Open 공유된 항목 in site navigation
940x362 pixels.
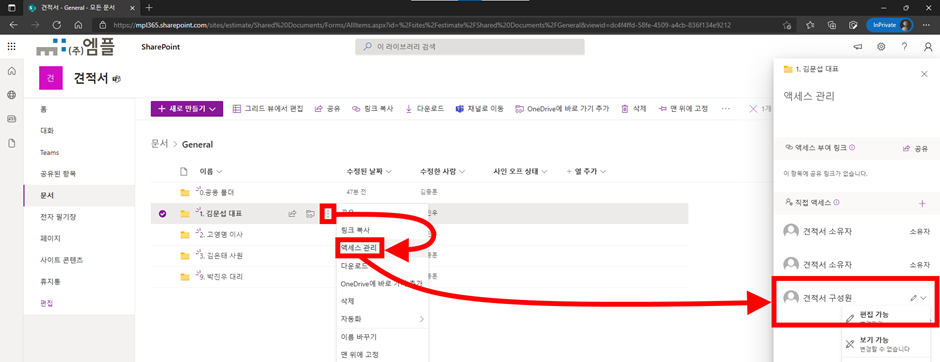click(x=58, y=174)
